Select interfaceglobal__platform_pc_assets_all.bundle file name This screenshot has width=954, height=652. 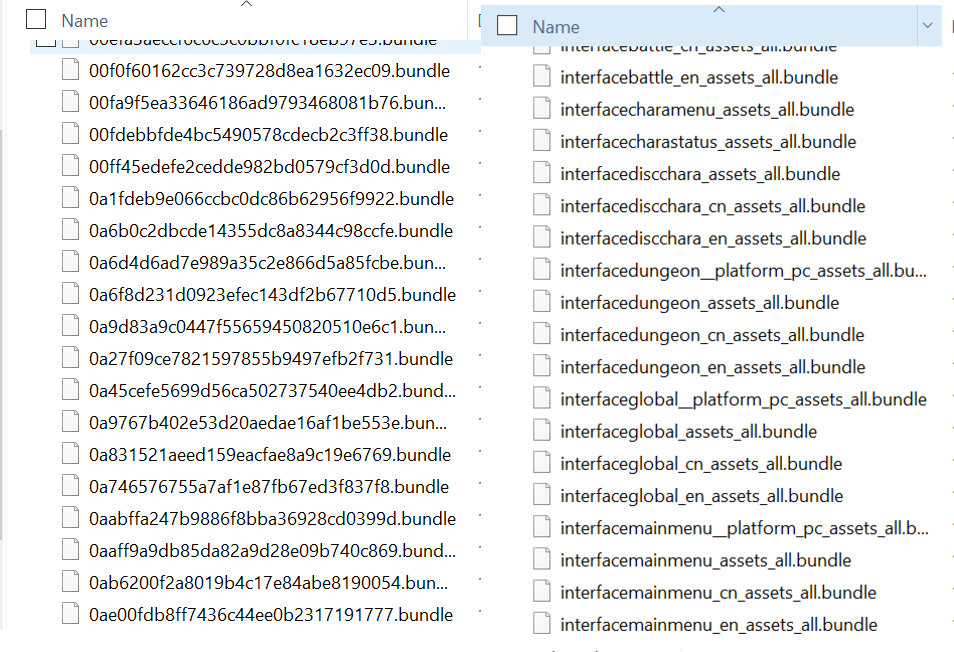pos(743,399)
